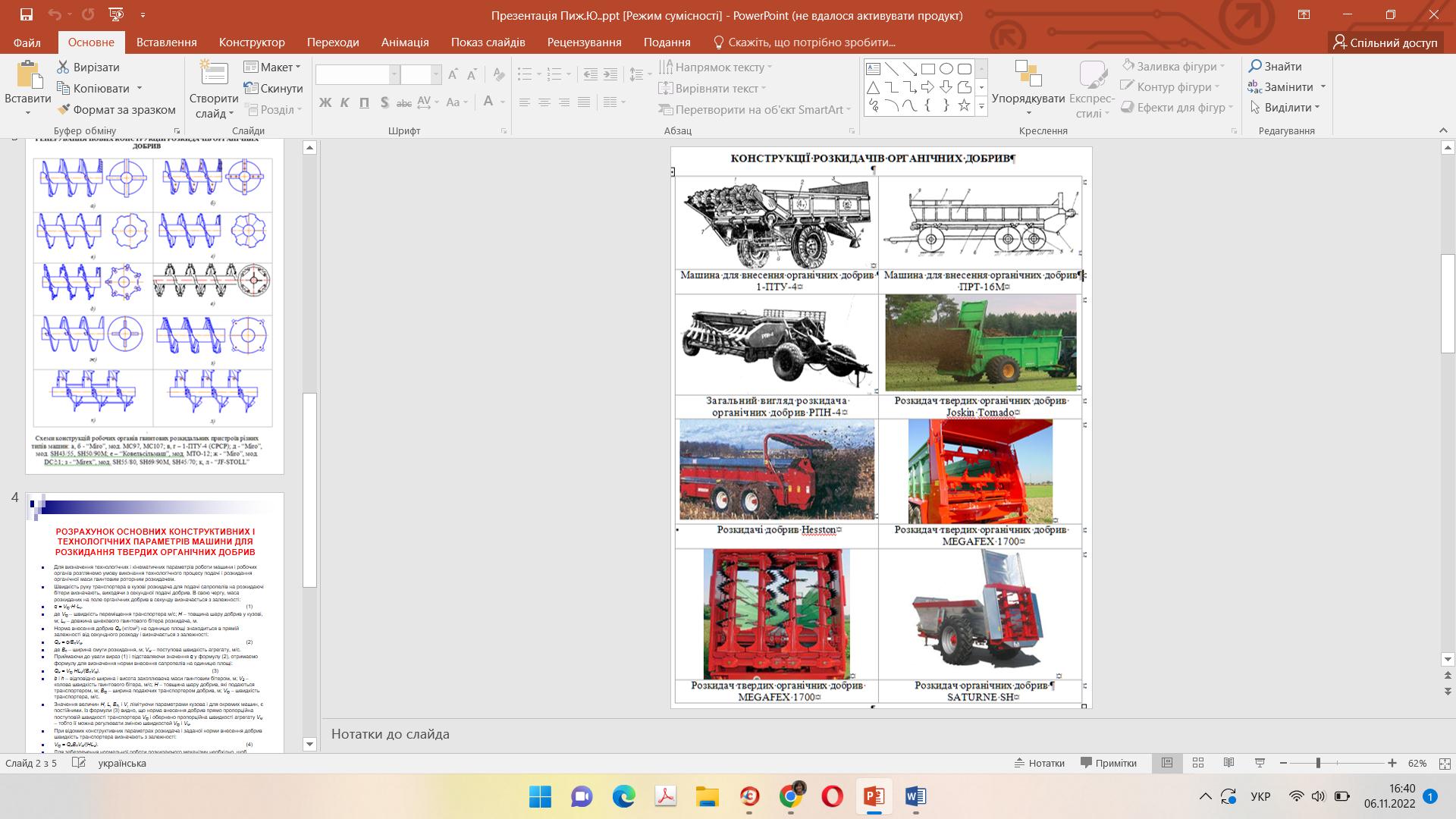Open Виділити select dropdown

coord(1285,107)
